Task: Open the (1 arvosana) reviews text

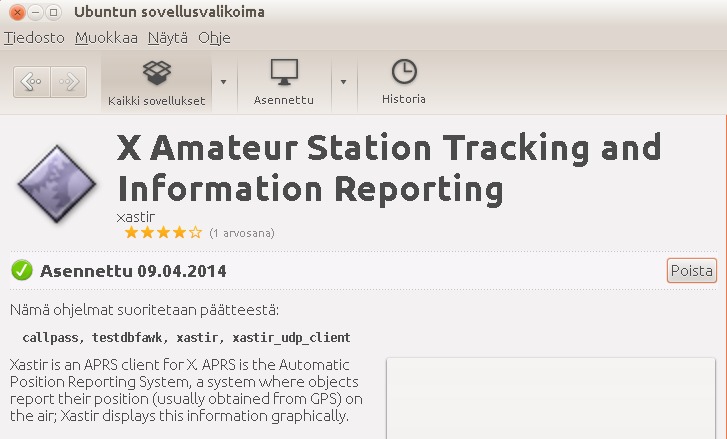Action: [x=242, y=233]
